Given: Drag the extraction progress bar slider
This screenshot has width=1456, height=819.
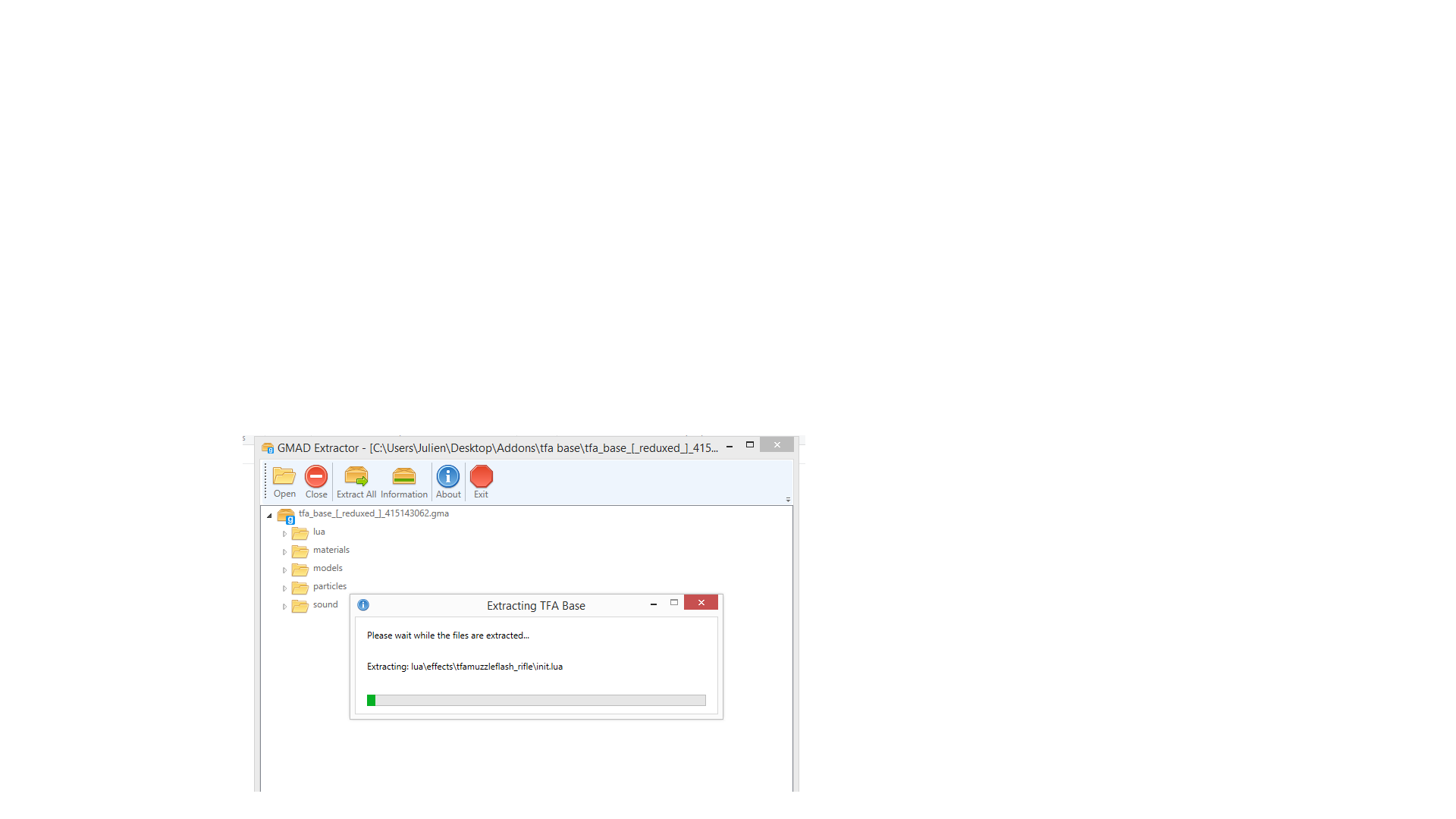Looking at the screenshot, I should [x=372, y=700].
